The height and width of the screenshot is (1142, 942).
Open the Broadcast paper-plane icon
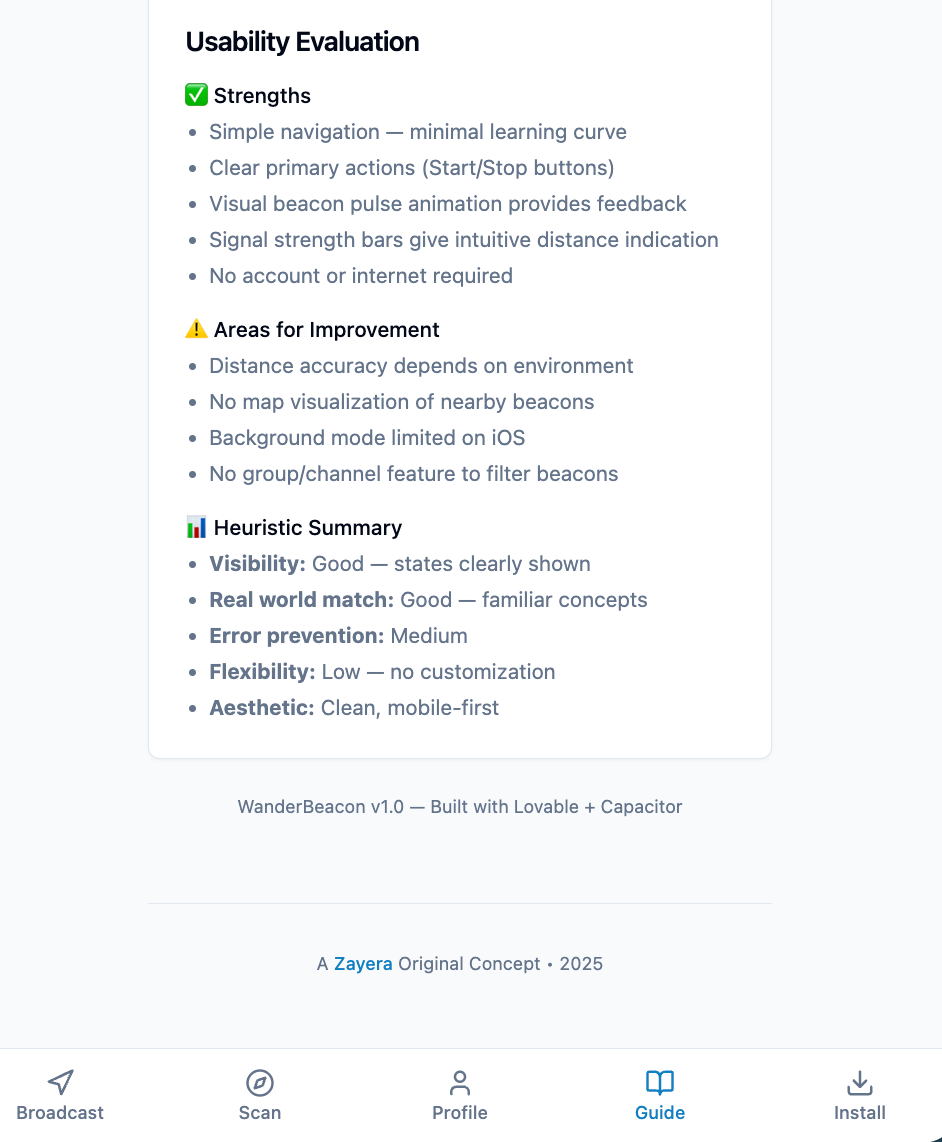tap(60, 1082)
